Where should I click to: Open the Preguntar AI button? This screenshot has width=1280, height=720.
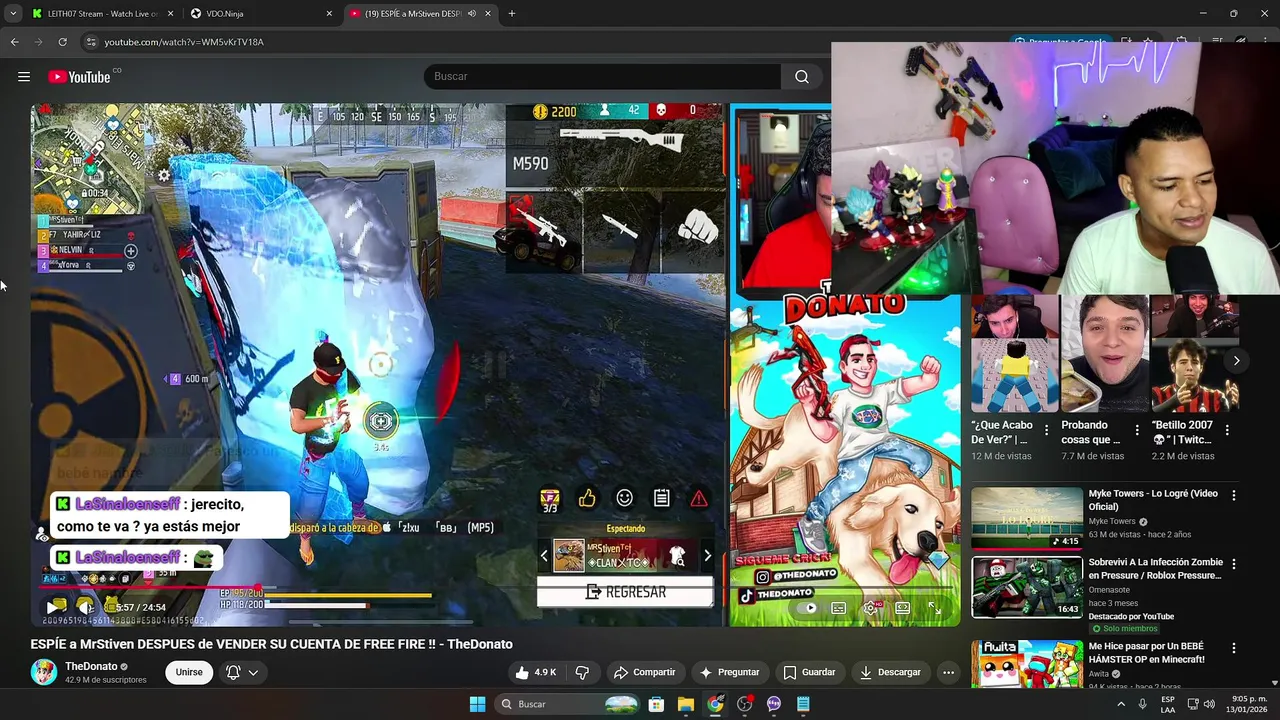(729, 672)
